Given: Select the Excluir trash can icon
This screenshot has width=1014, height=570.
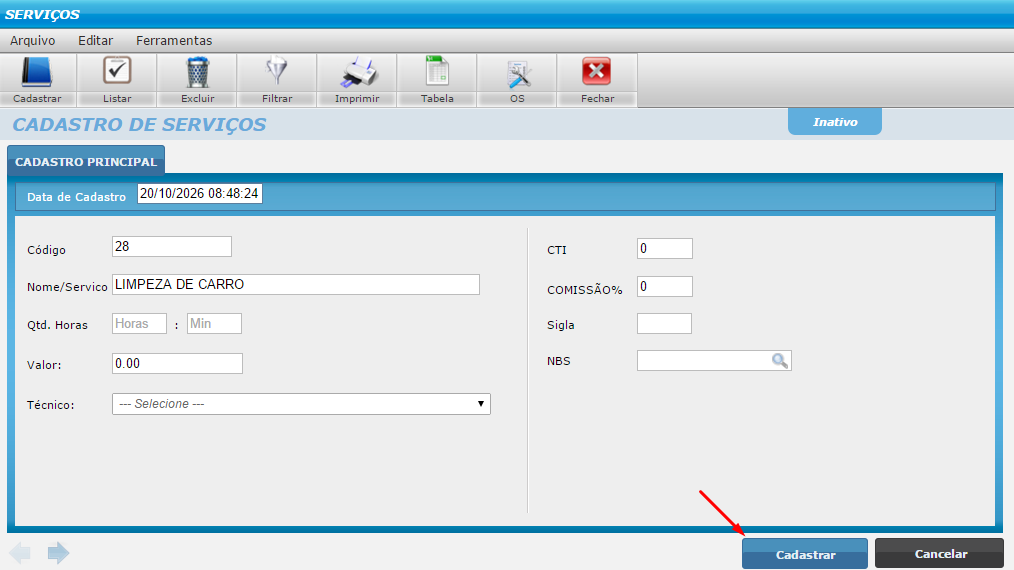Looking at the screenshot, I should click(197, 72).
